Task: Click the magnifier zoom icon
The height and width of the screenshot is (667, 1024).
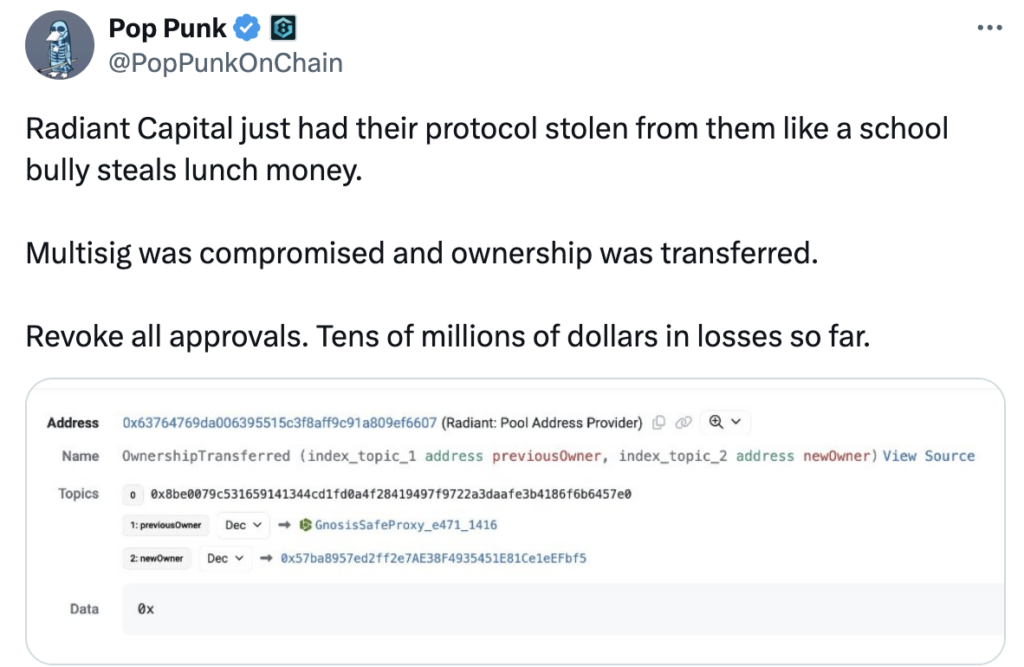Action: pyautogui.click(x=716, y=422)
